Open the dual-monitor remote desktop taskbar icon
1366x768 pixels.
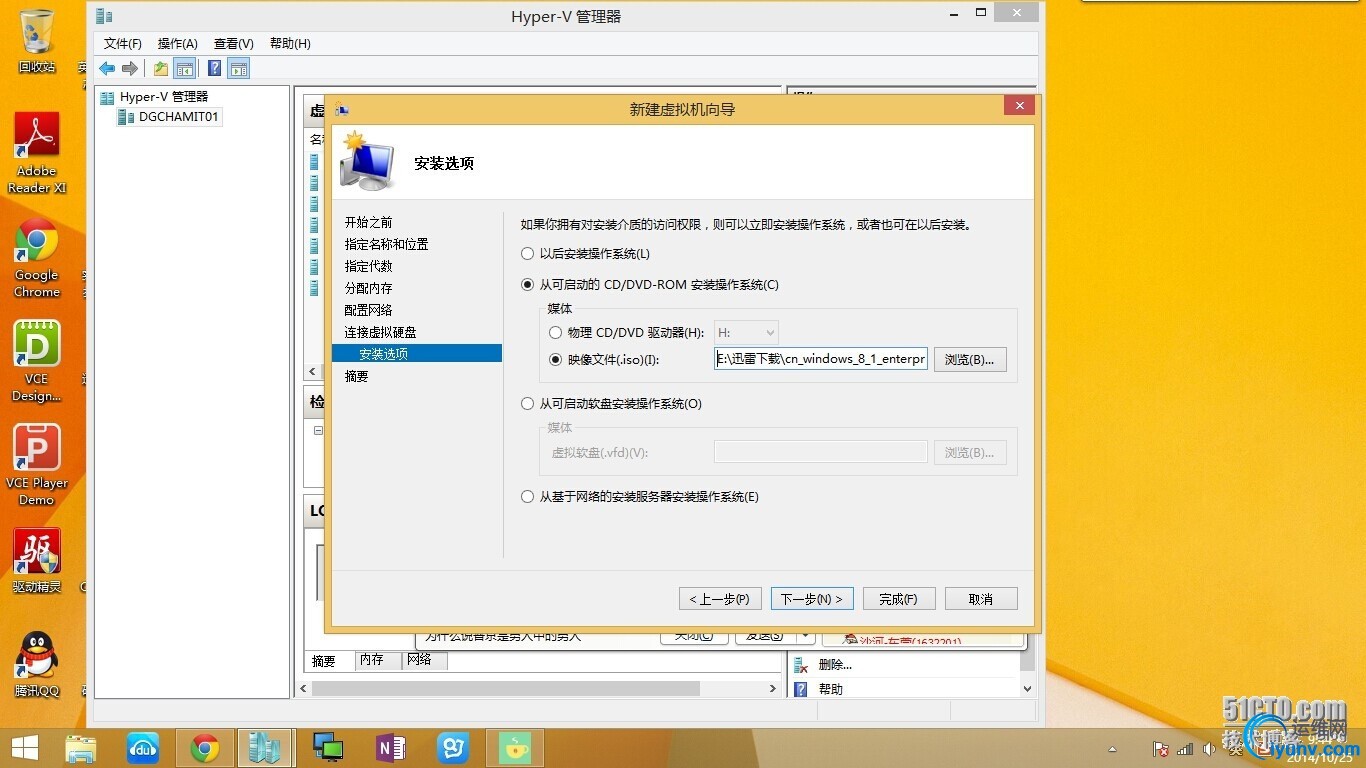tap(327, 748)
